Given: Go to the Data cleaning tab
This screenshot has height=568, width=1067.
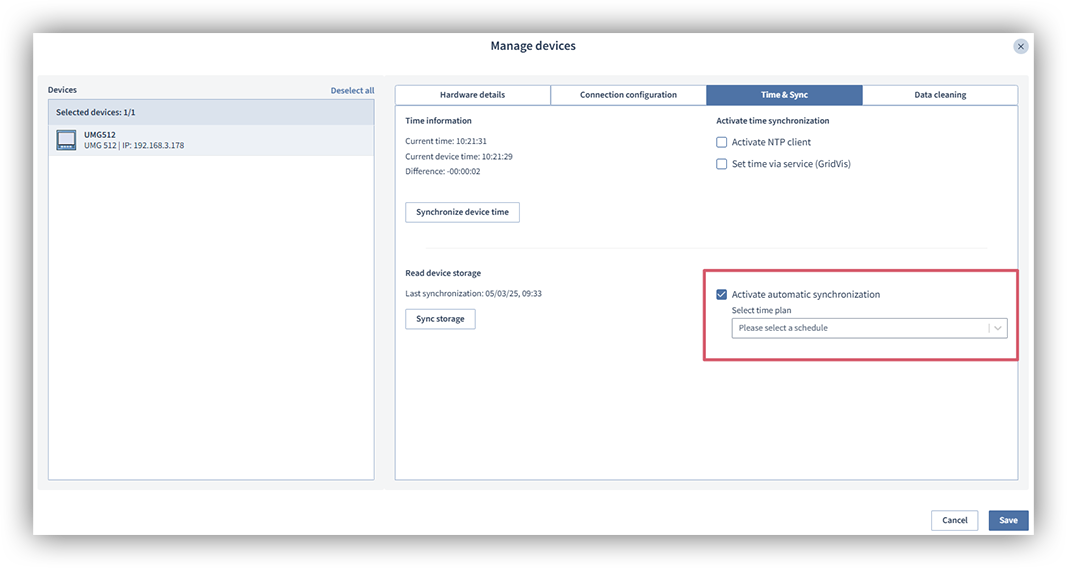Looking at the screenshot, I should [x=940, y=95].
